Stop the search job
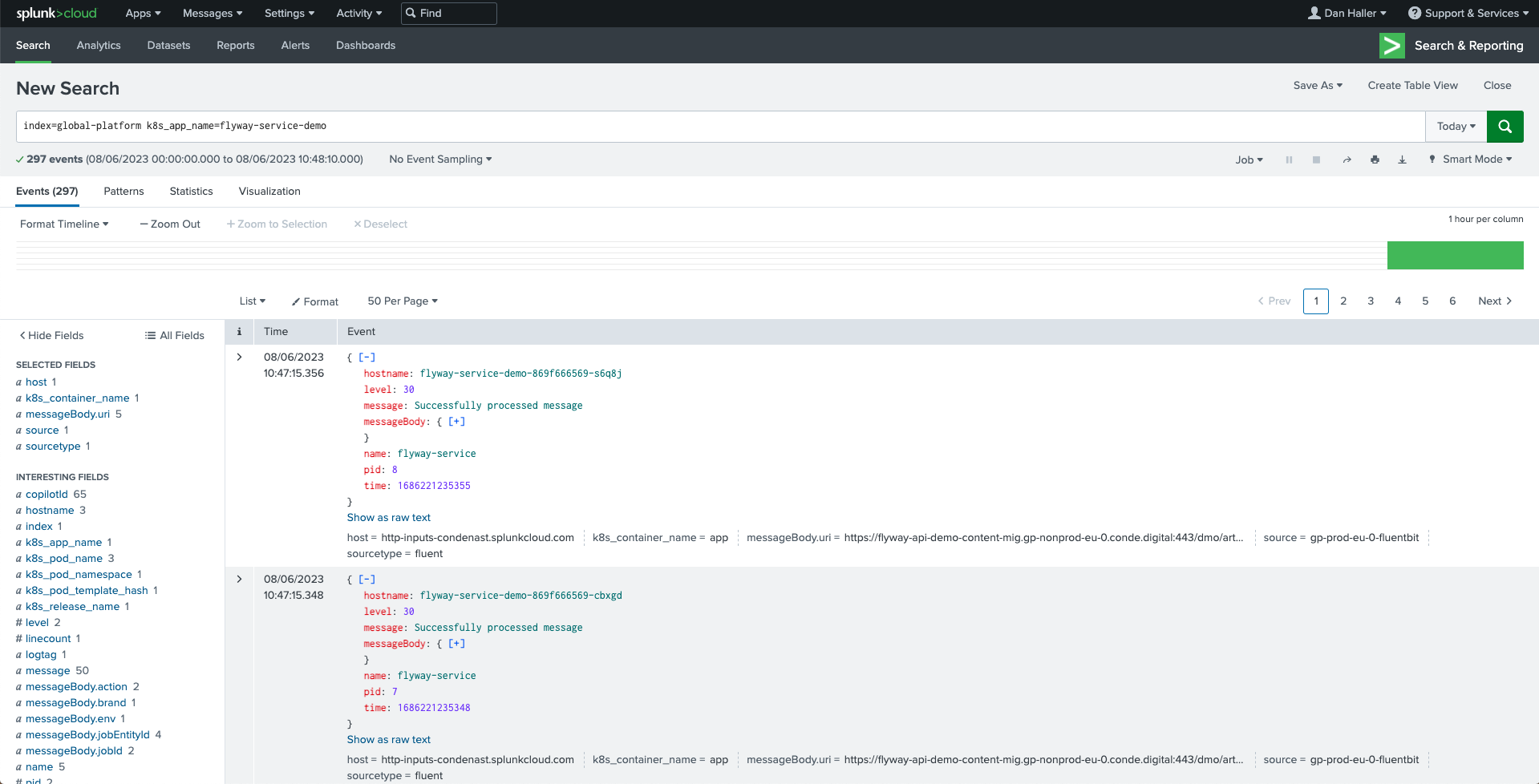Viewport: 1539px width, 784px height. click(x=1316, y=160)
